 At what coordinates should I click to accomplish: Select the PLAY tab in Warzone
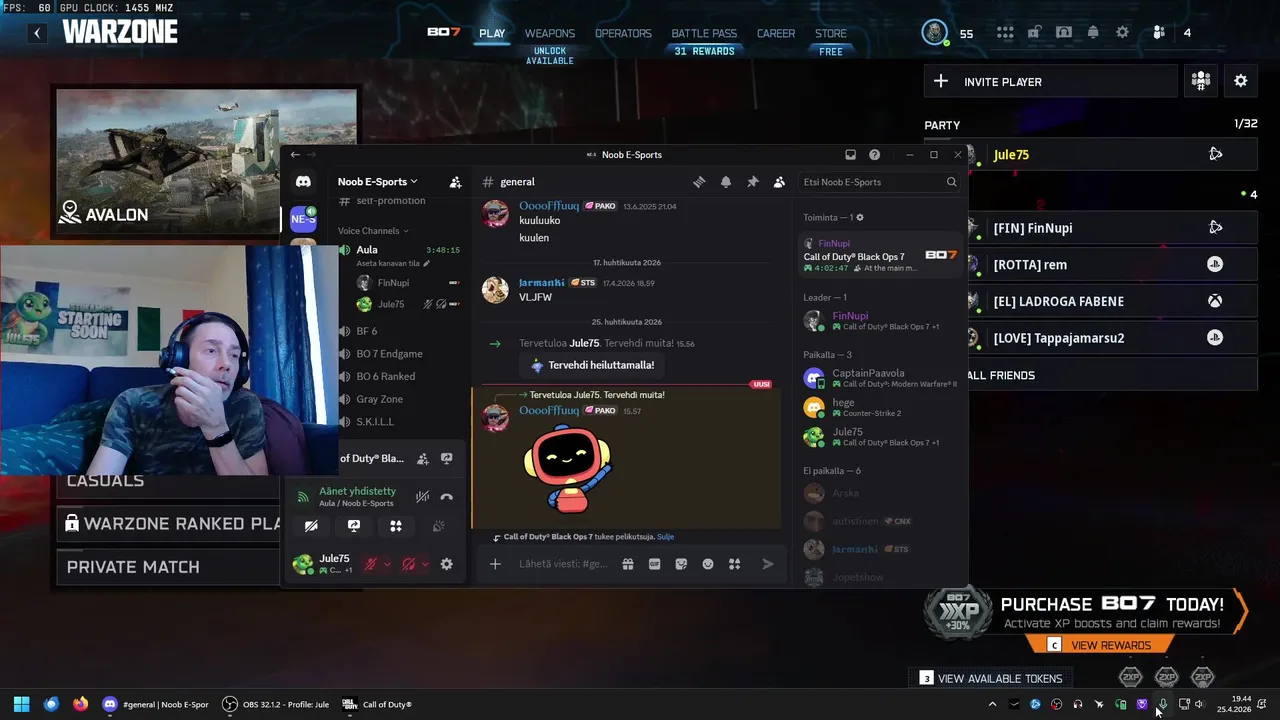click(492, 33)
